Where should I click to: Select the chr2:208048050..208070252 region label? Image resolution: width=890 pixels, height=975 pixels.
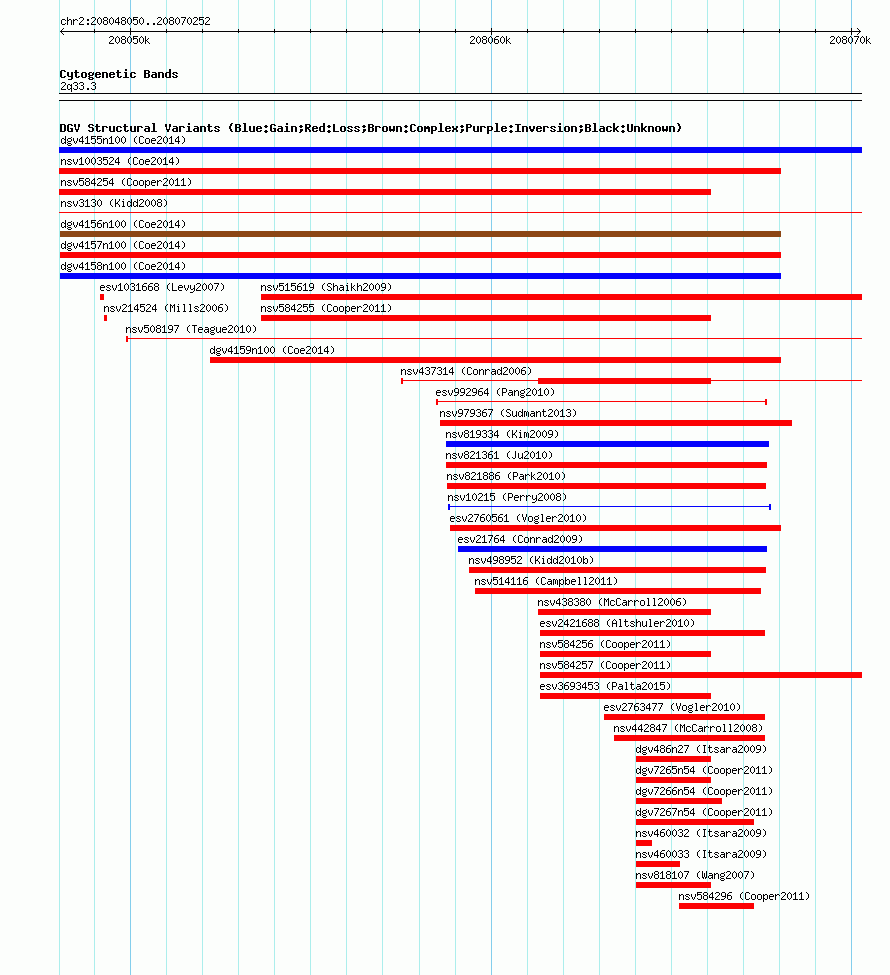point(135,21)
